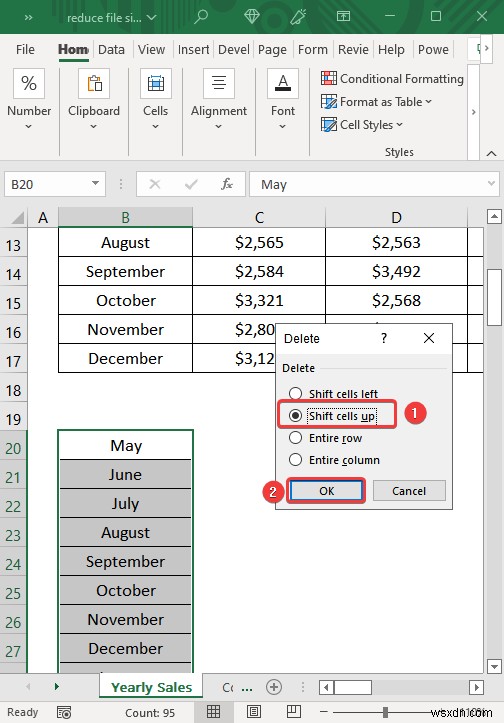Screen dimensions: 504x723
Task: Select the Entire row radio button
Action: (295, 438)
